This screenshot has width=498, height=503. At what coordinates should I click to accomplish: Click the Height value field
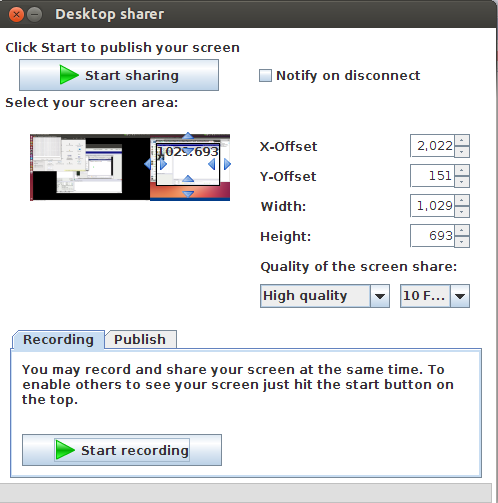(432, 236)
